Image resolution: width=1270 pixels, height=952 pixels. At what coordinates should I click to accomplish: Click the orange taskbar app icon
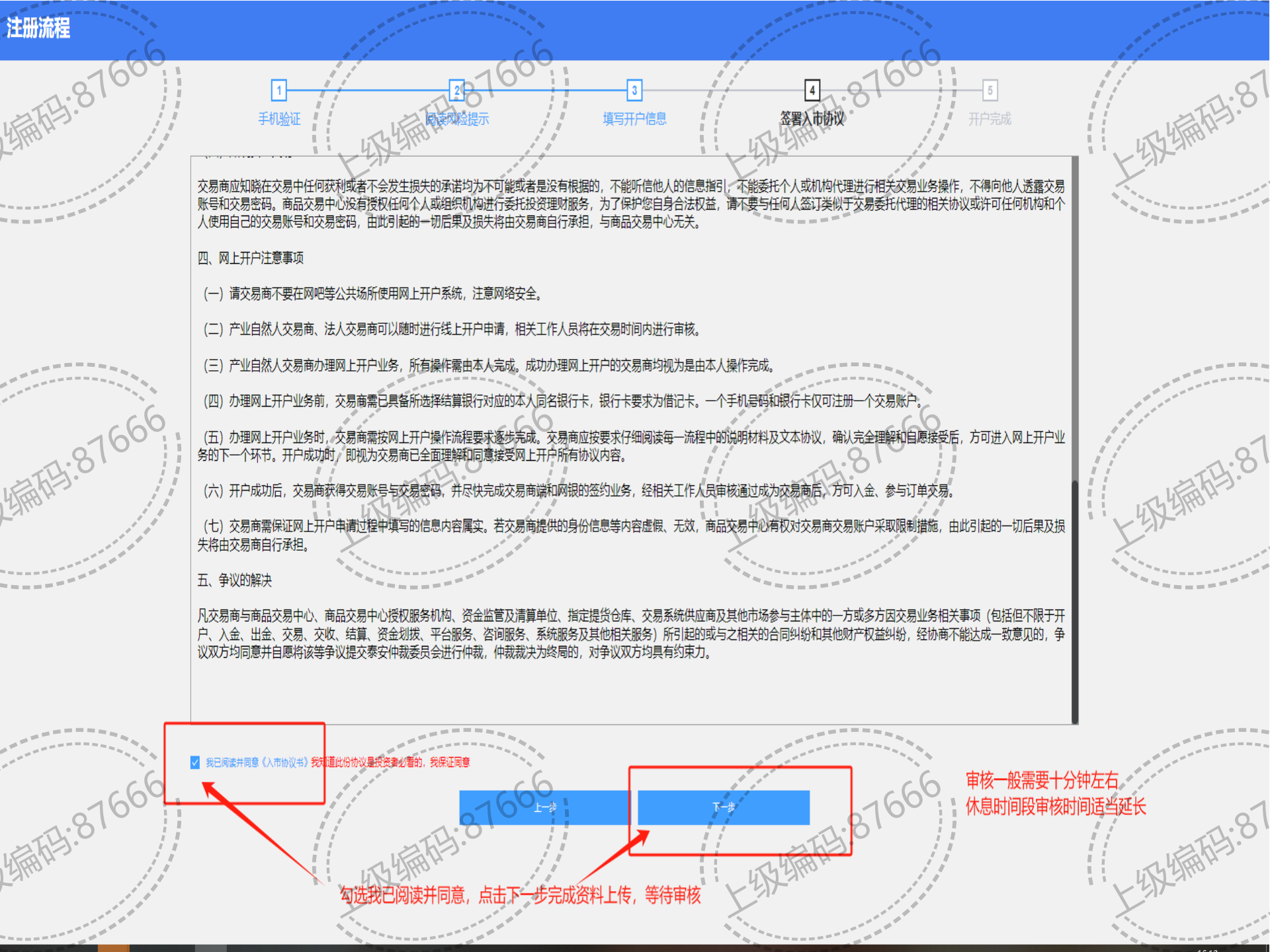(x=113, y=948)
